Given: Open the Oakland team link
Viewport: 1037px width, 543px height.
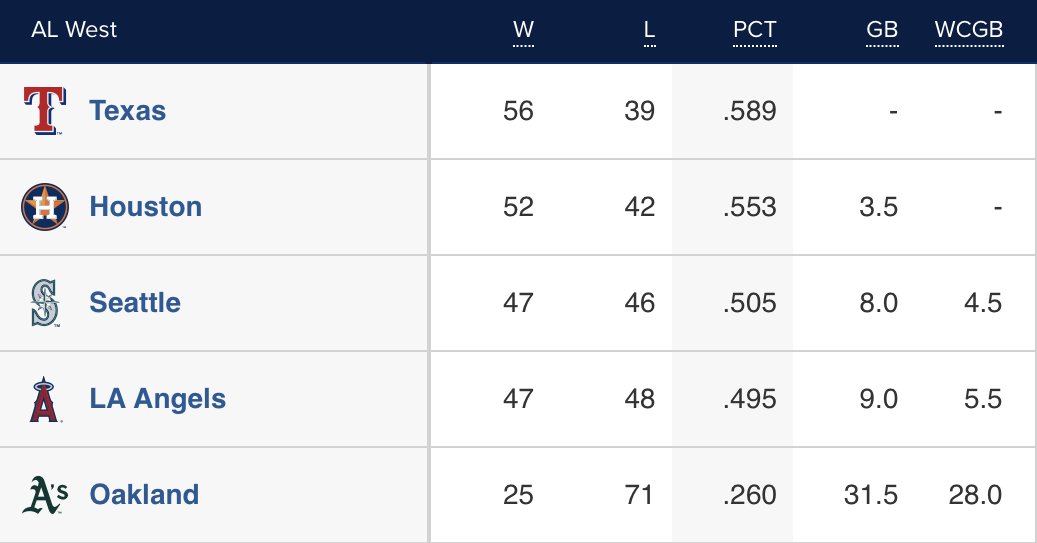Looking at the screenshot, I should (x=144, y=495).
